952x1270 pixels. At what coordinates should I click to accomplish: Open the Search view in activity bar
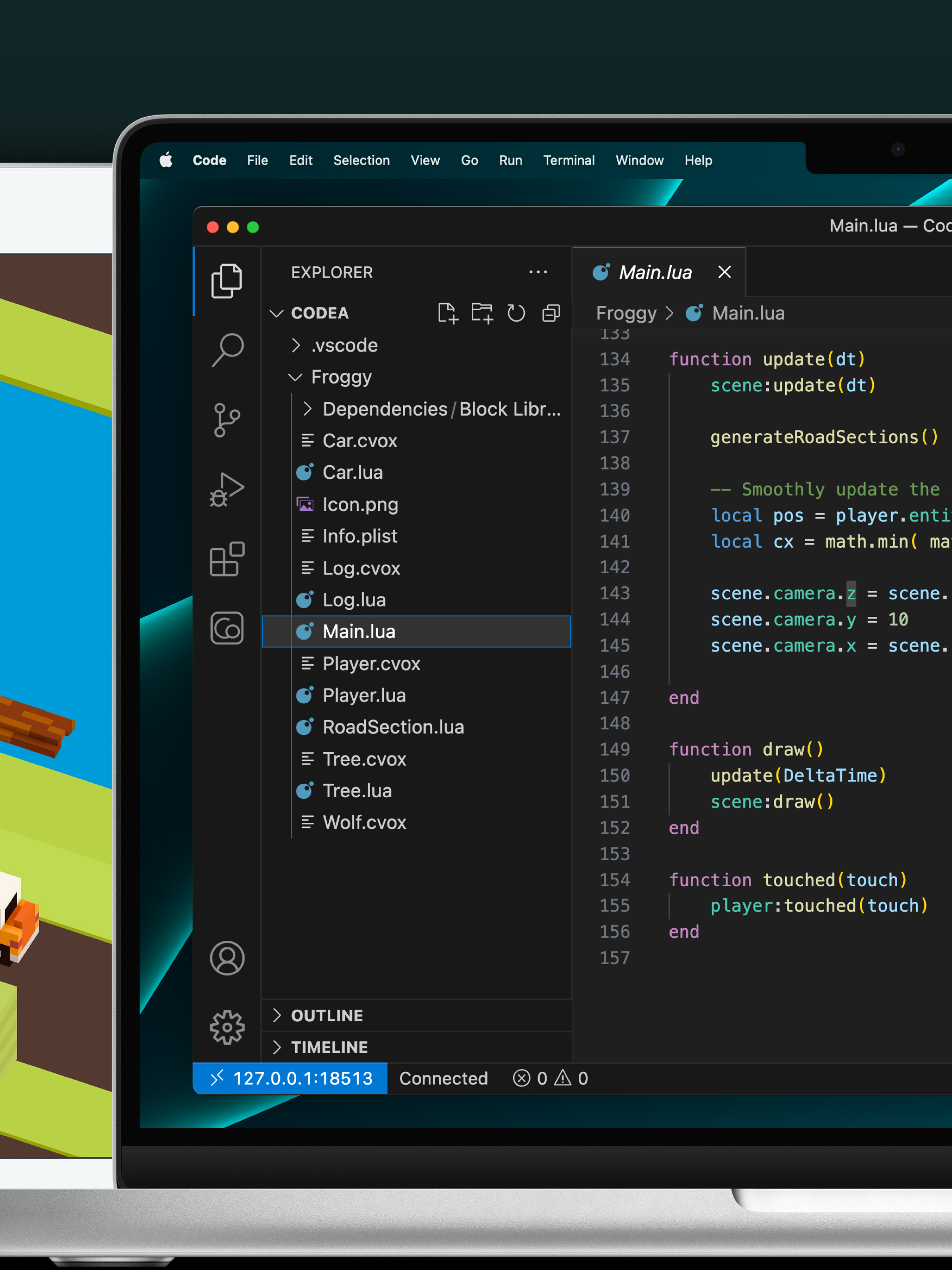click(x=227, y=349)
